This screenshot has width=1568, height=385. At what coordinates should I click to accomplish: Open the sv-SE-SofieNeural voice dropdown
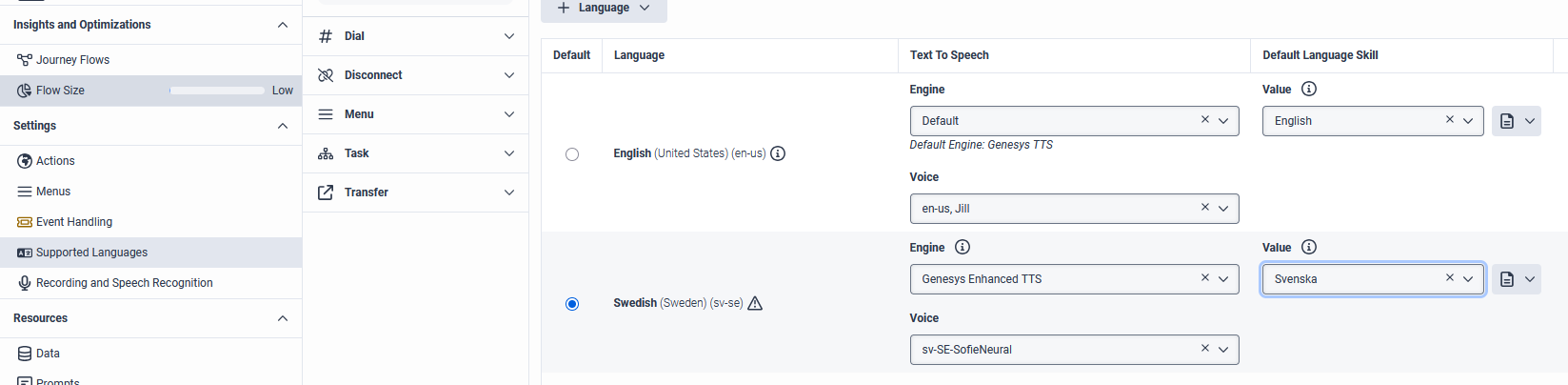point(1223,350)
